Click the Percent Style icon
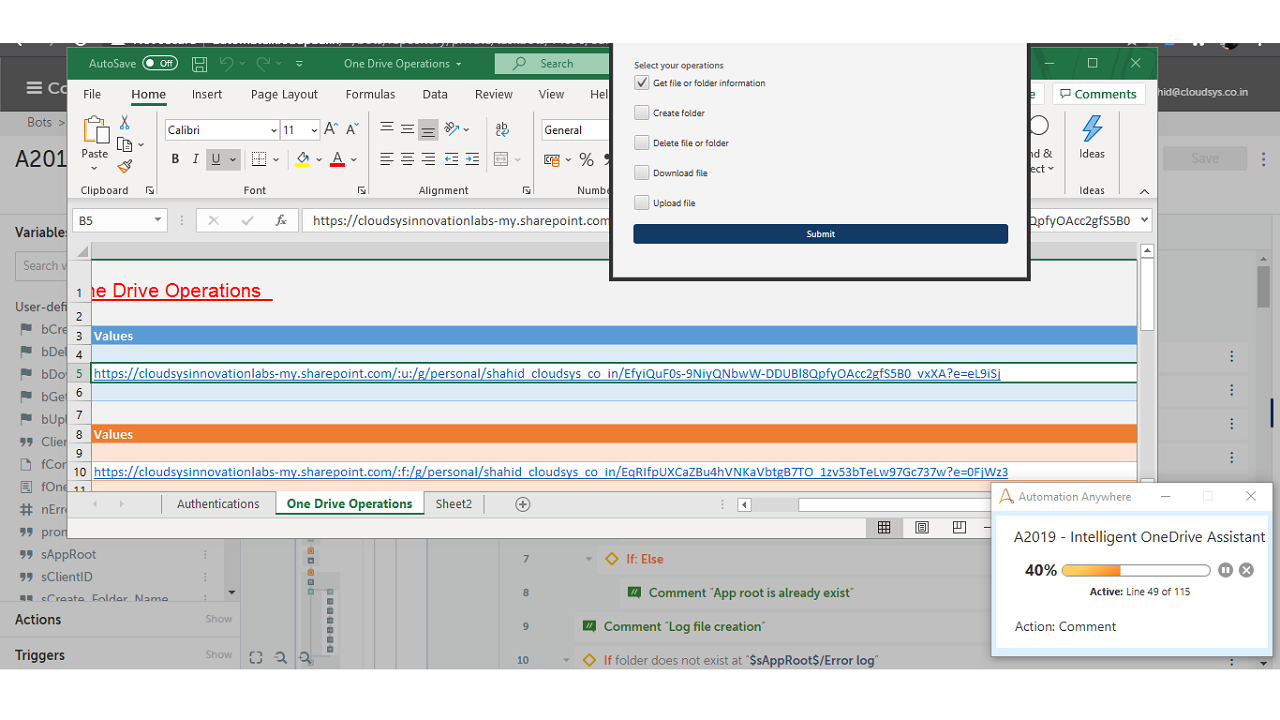Image resolution: width=1280 pixels, height=720 pixels. point(586,159)
